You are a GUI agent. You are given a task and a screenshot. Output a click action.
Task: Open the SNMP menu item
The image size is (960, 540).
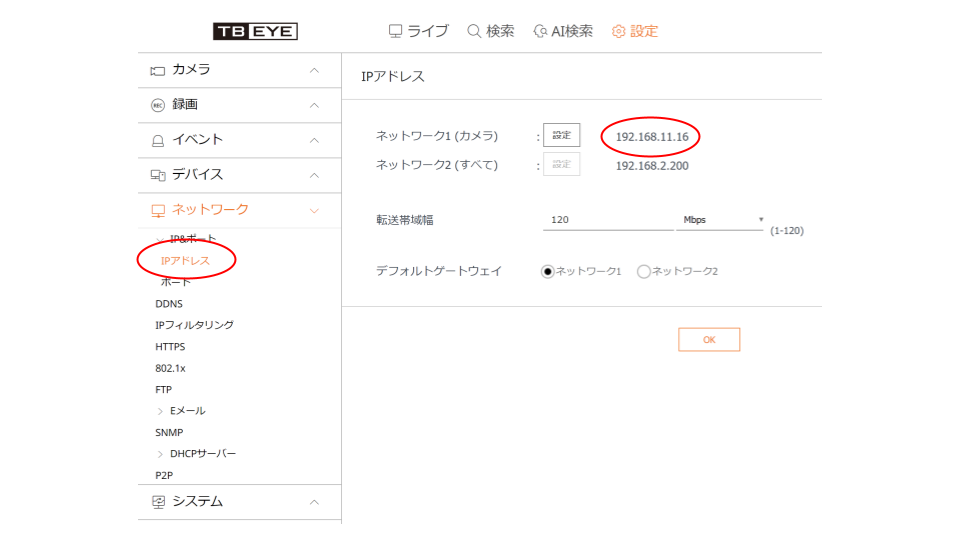[x=169, y=432]
